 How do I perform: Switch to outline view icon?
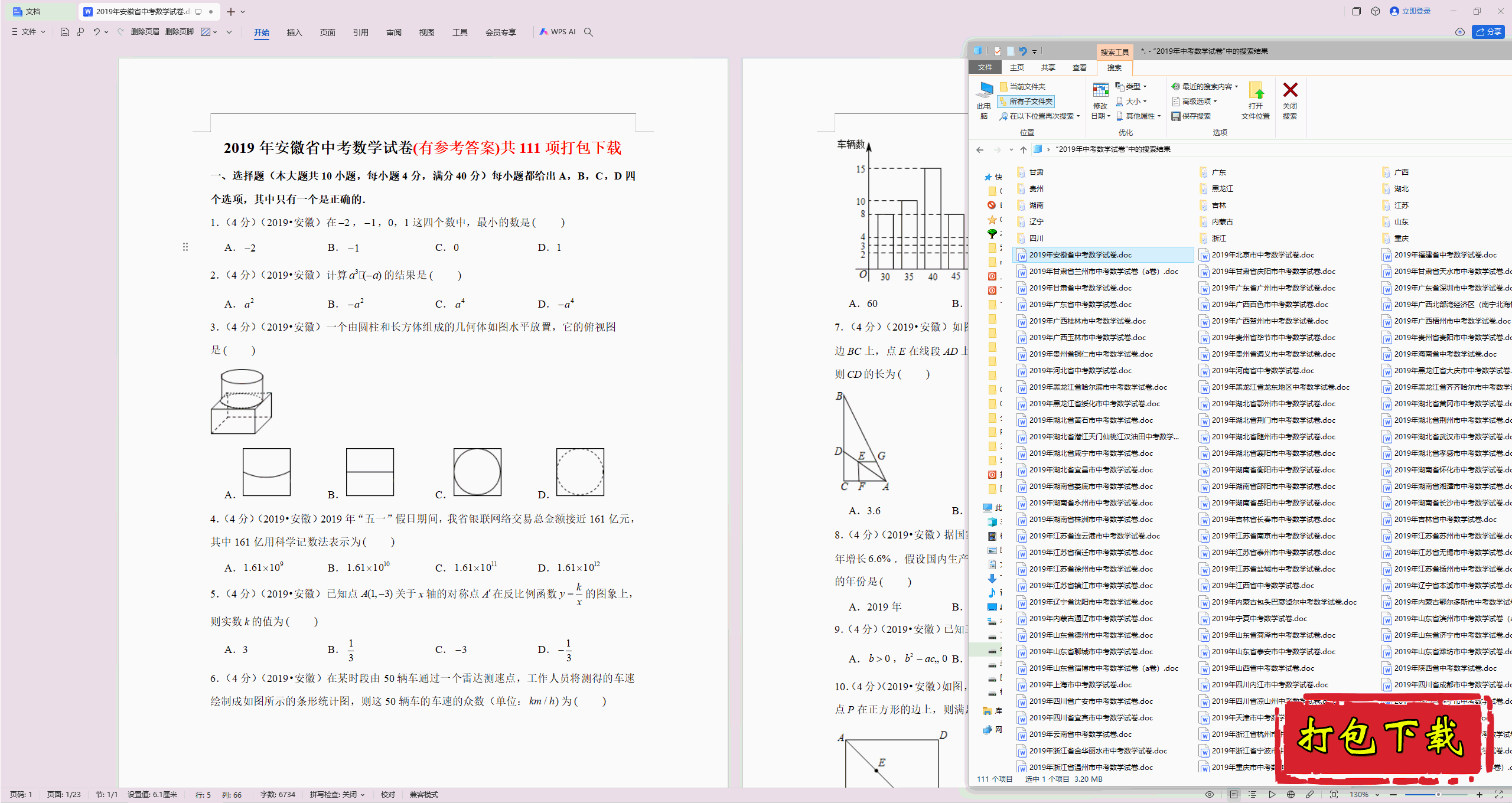(1252, 794)
